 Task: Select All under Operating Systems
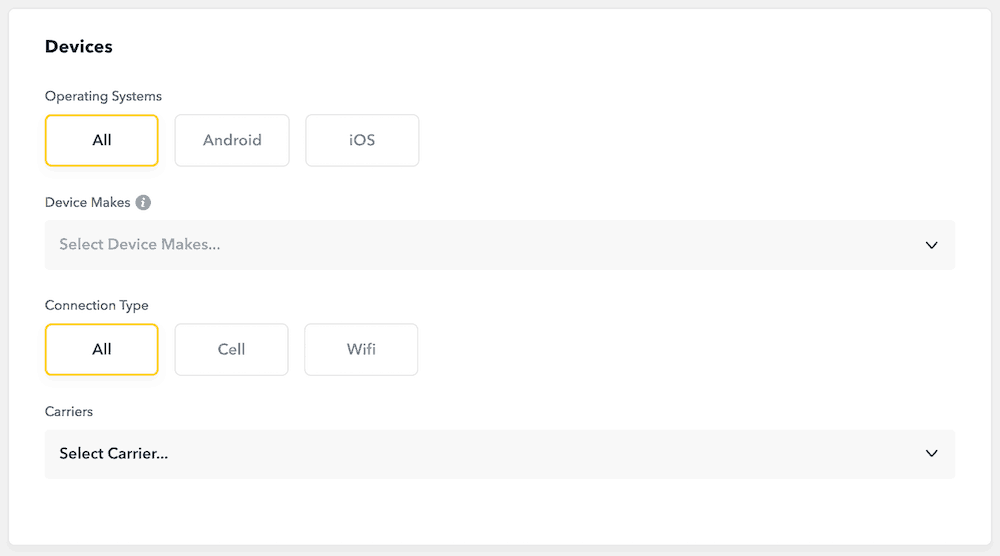click(x=102, y=140)
